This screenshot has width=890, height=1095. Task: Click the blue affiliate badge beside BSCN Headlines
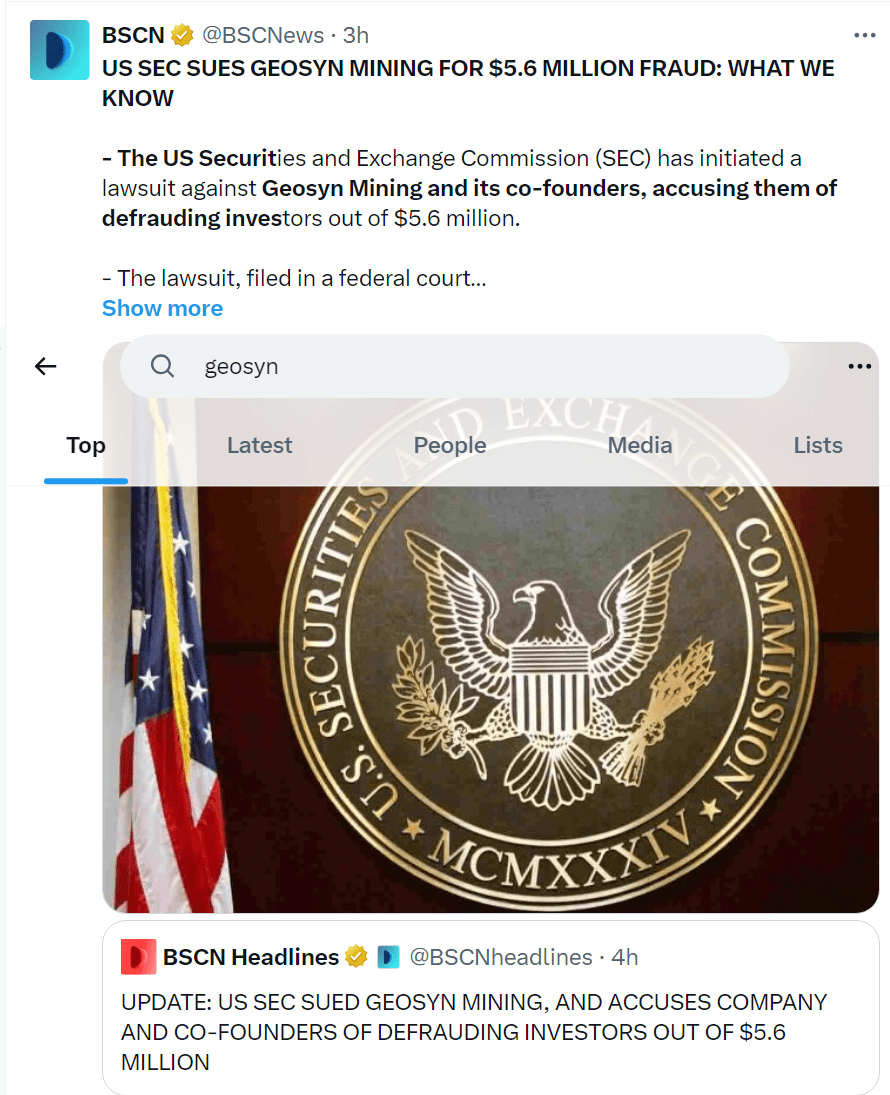[389, 957]
